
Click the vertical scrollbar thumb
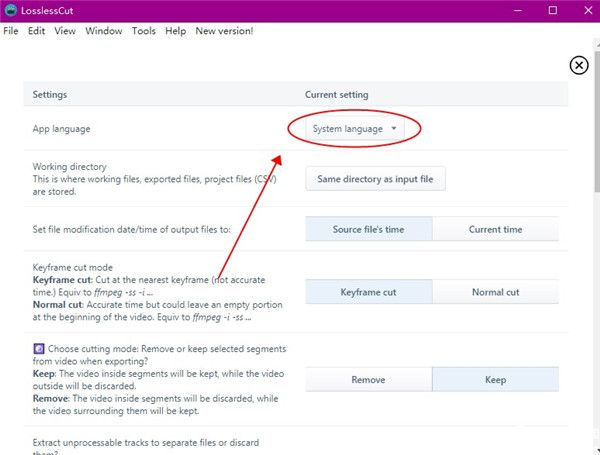click(x=597, y=121)
